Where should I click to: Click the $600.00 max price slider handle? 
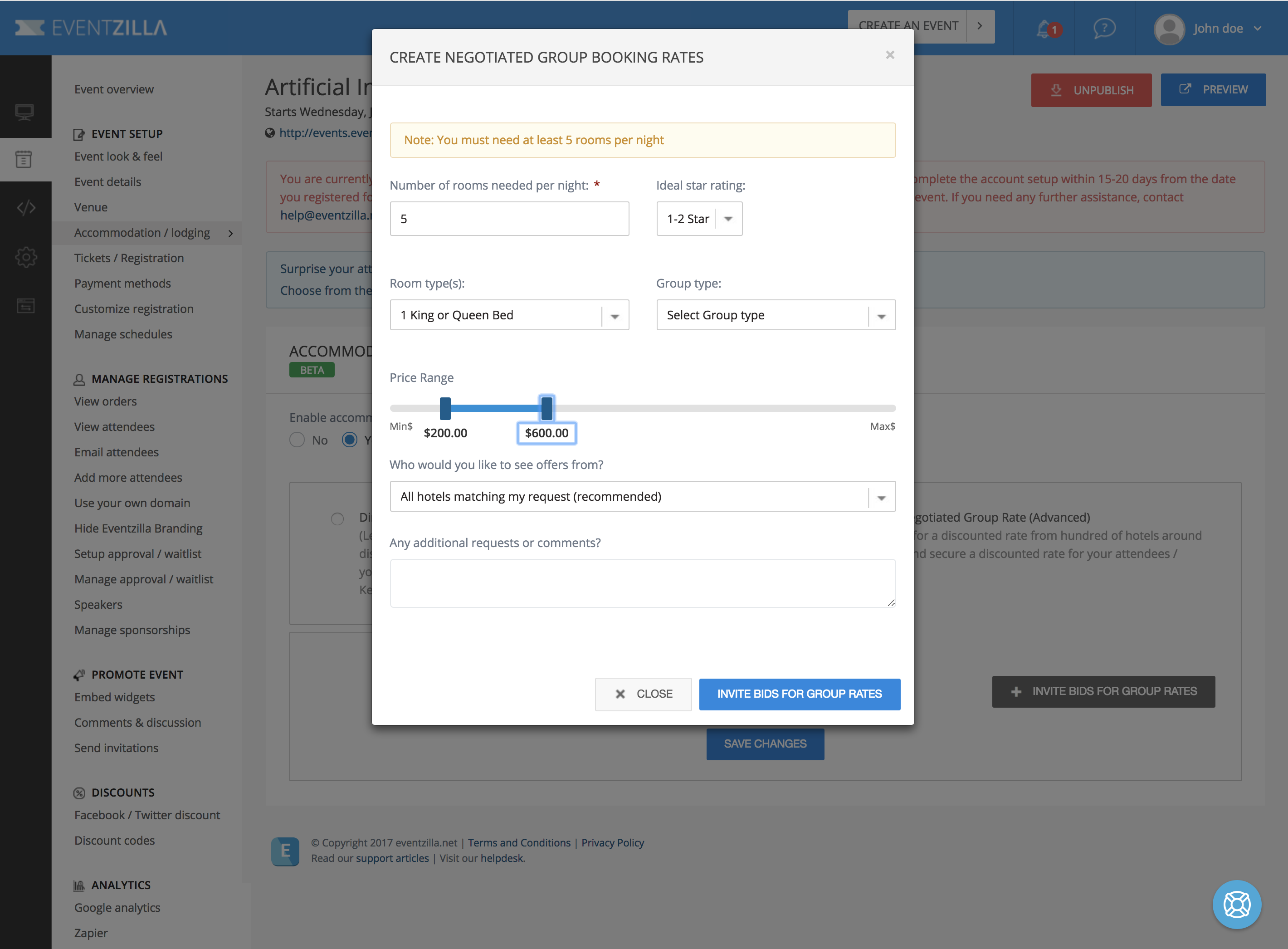(x=546, y=408)
